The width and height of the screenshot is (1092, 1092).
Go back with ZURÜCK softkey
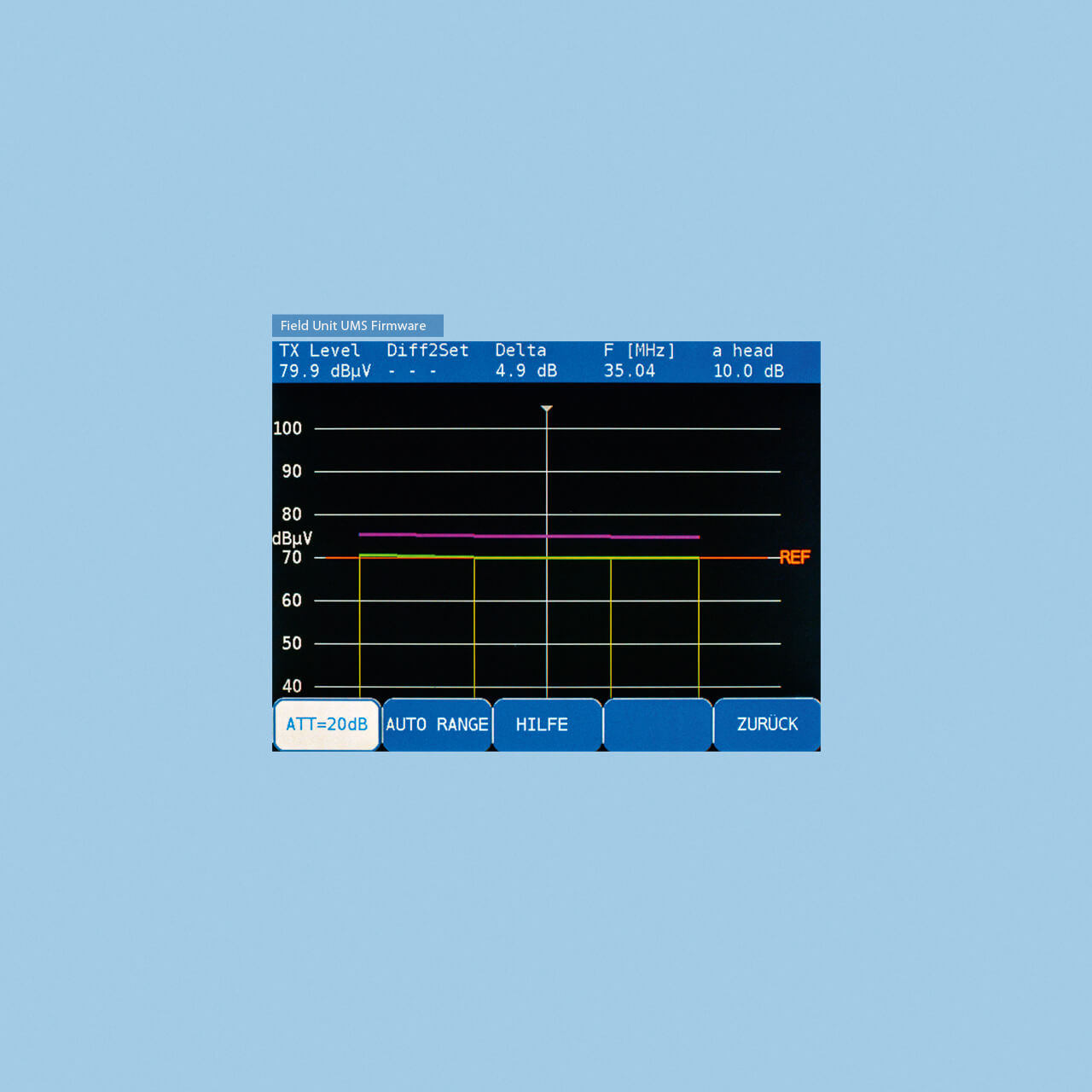[767, 724]
